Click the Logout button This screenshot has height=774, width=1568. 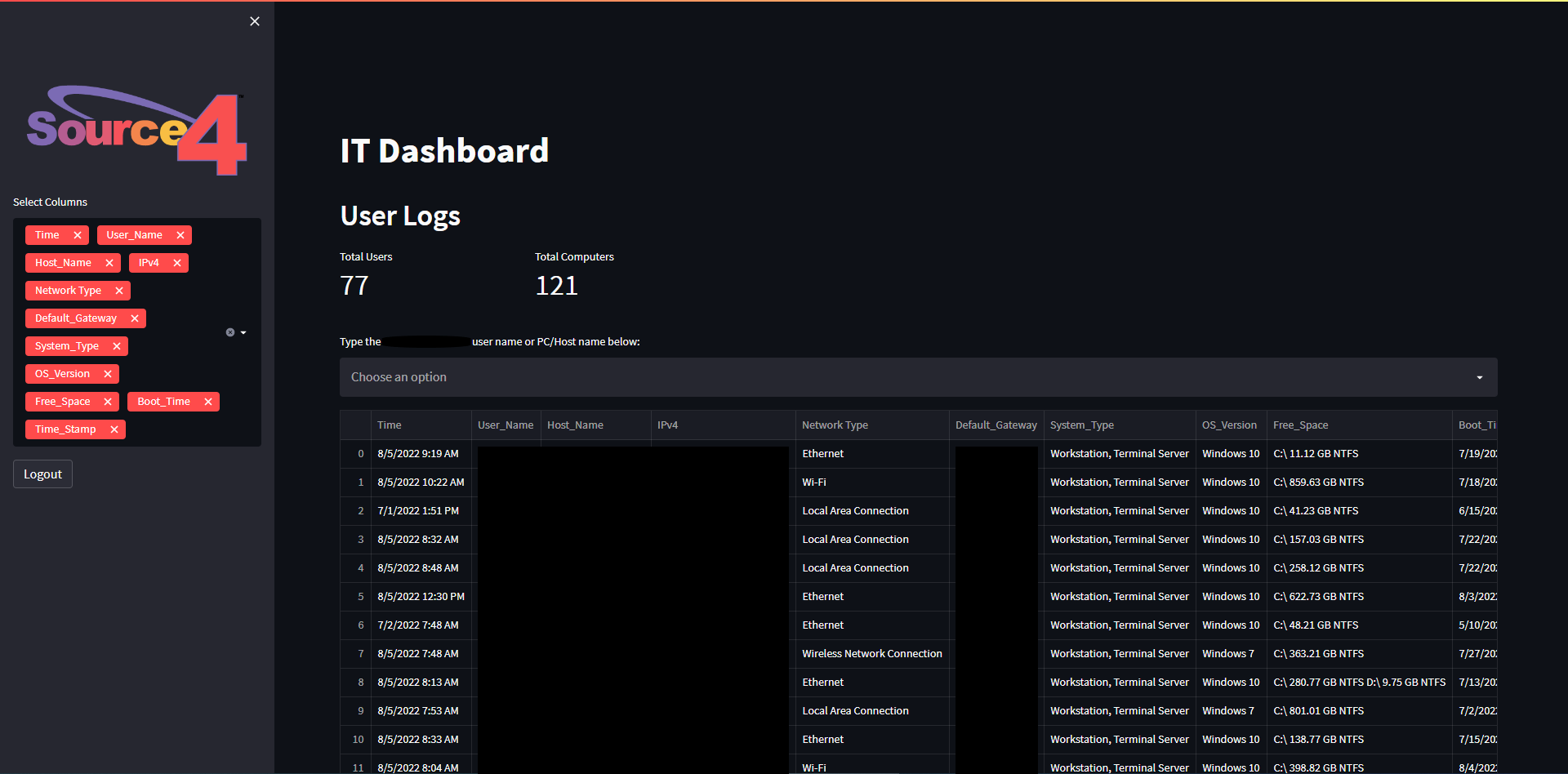[42, 474]
